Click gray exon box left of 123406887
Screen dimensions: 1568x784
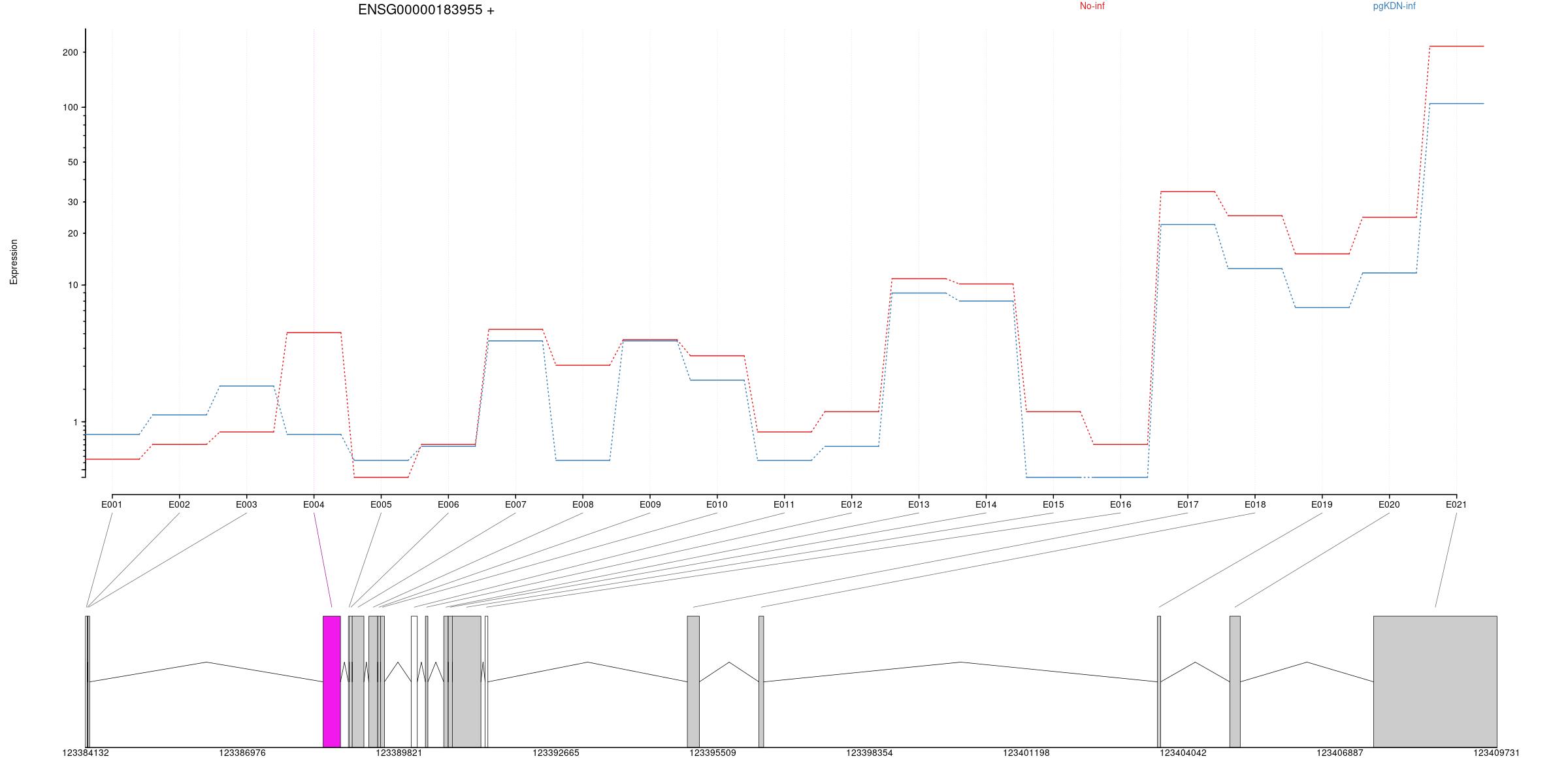coord(1235,681)
